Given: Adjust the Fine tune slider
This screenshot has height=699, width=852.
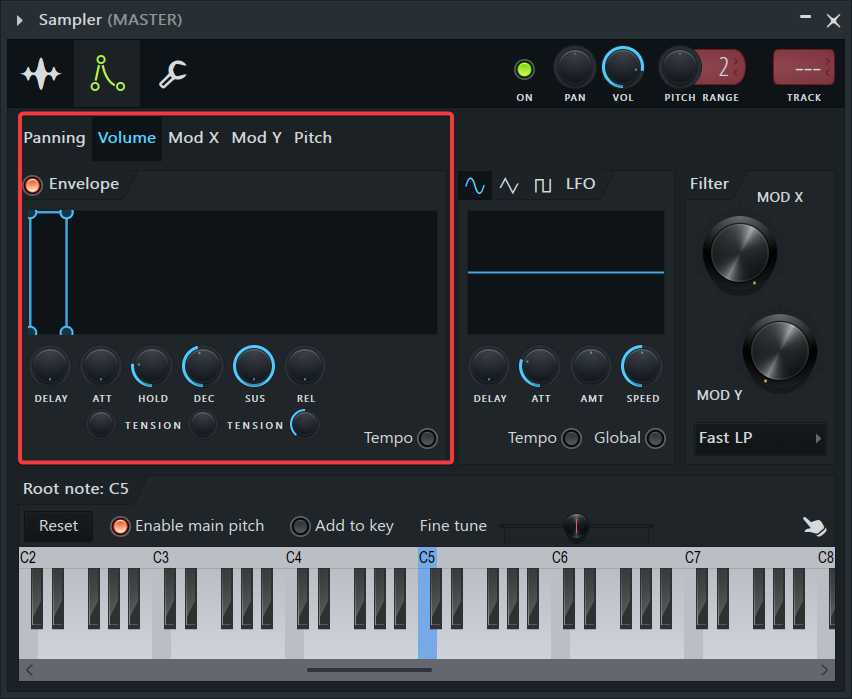Looking at the screenshot, I should 577,526.
